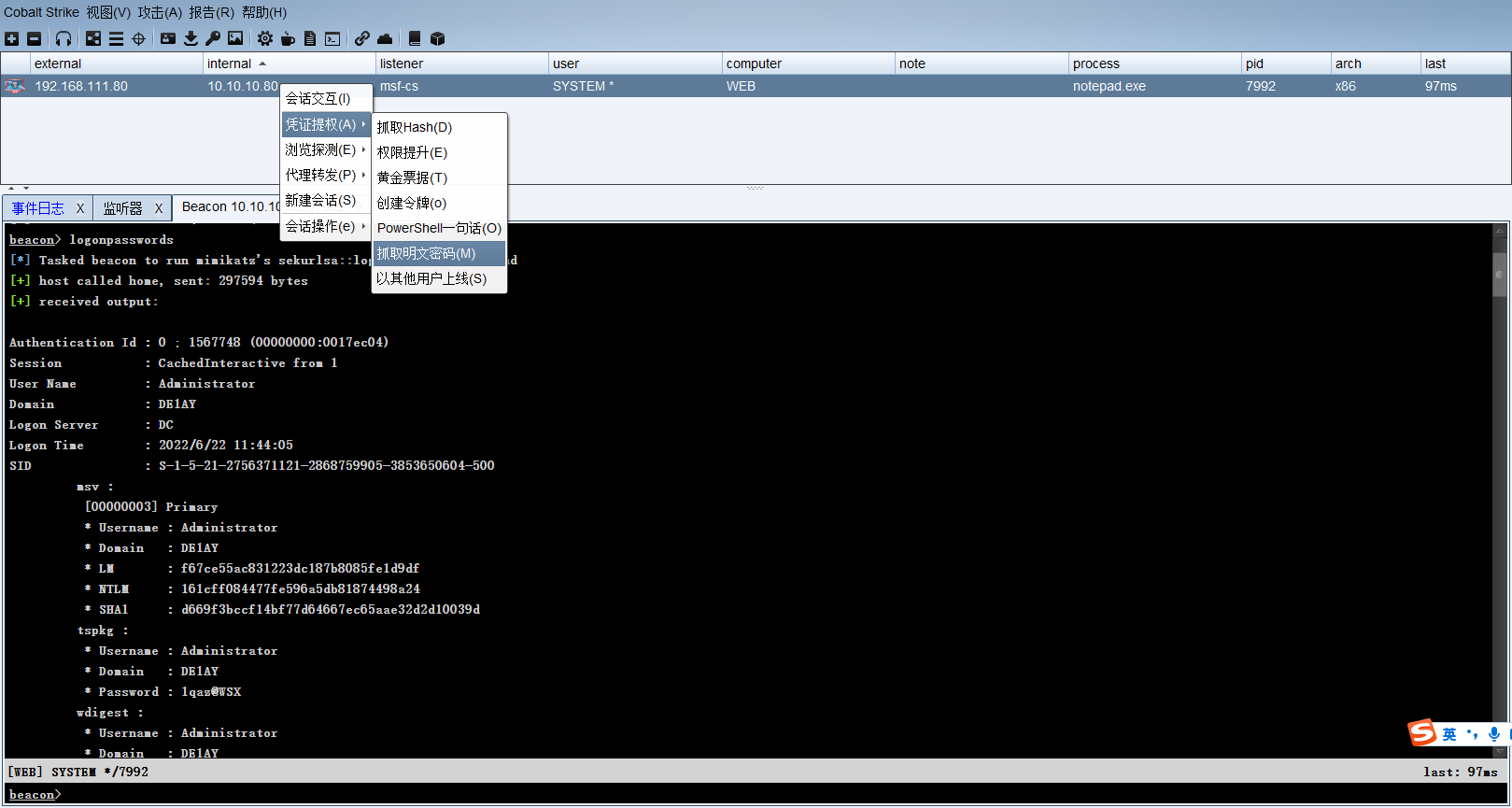Switch to the 事件日志 tab
This screenshot has height=808, width=1512.
pyautogui.click(x=38, y=208)
